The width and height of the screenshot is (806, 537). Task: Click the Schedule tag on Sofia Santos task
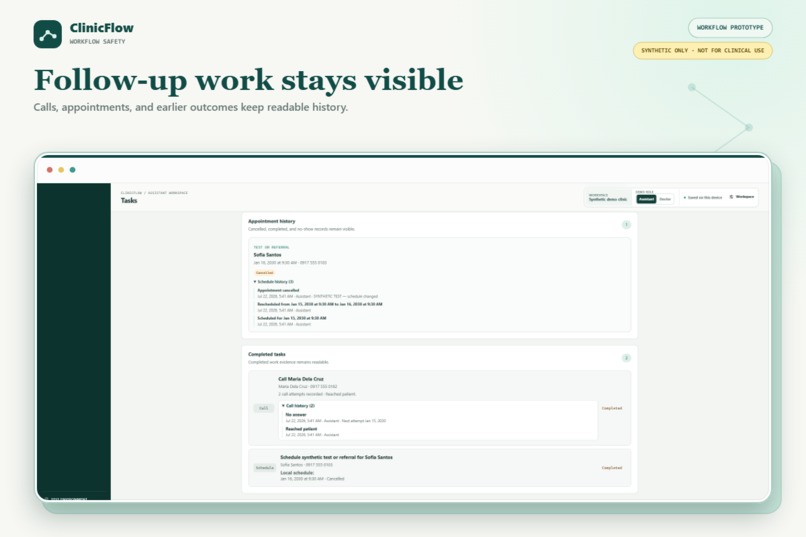point(265,468)
